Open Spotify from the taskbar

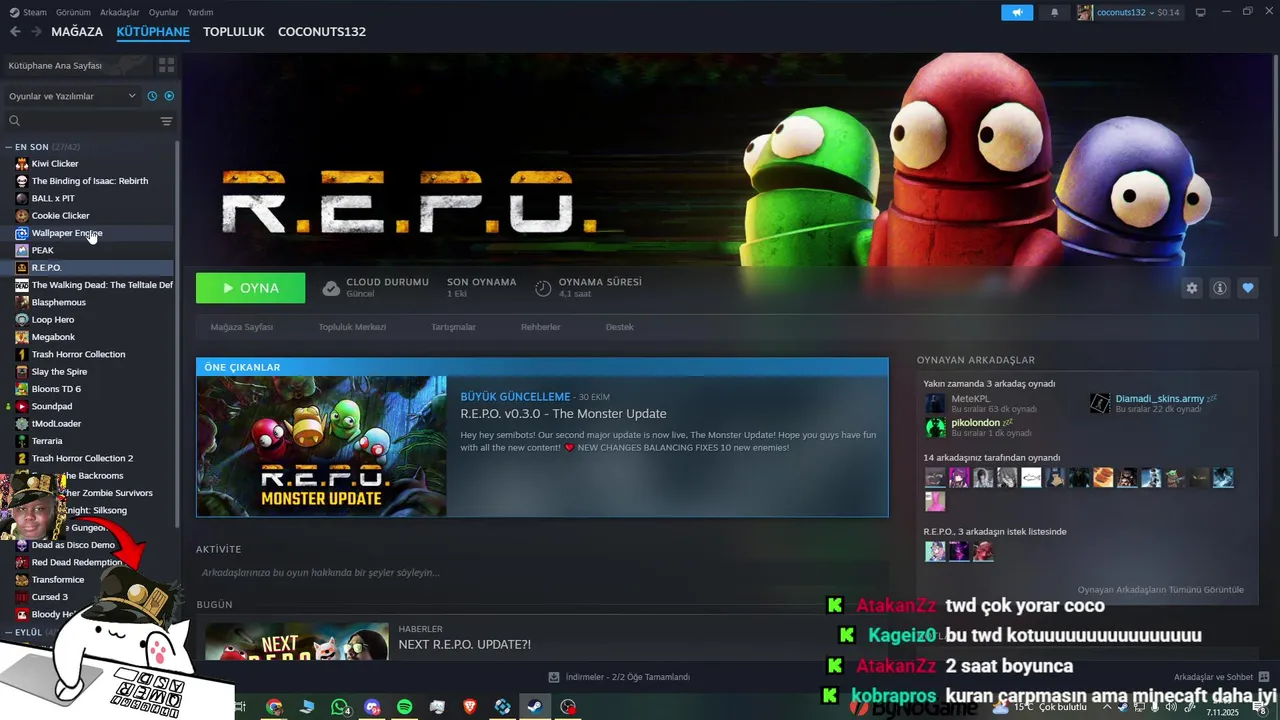405,707
